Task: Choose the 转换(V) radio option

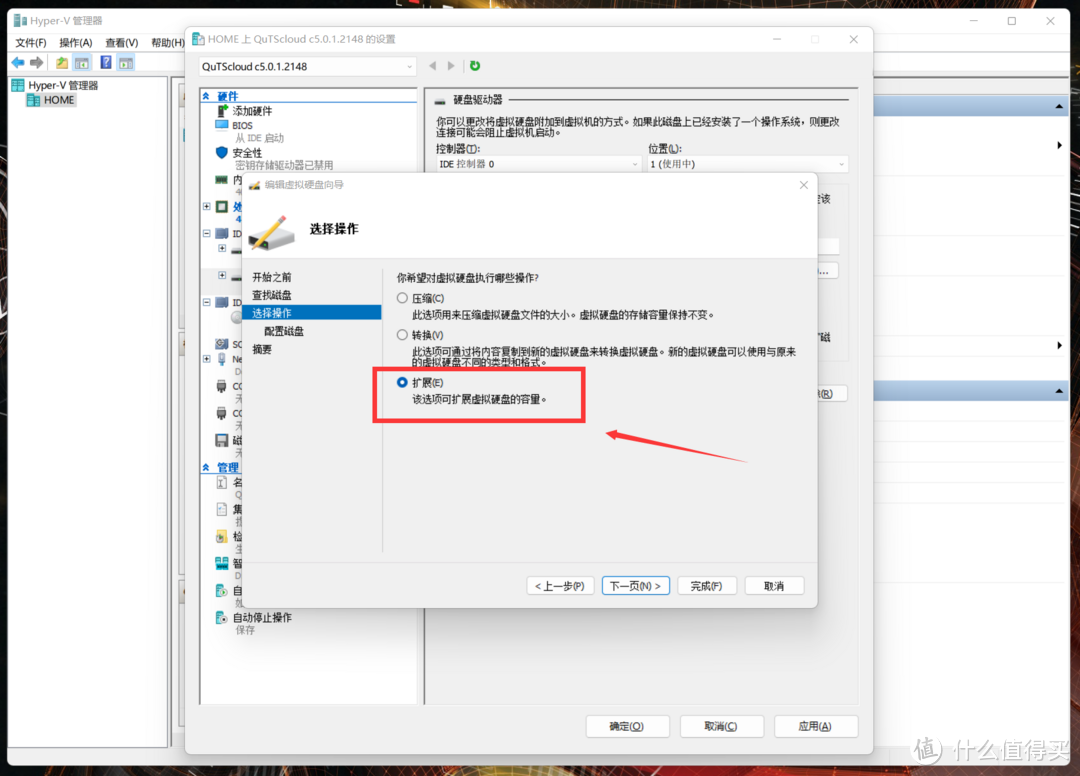Action: 402,335
